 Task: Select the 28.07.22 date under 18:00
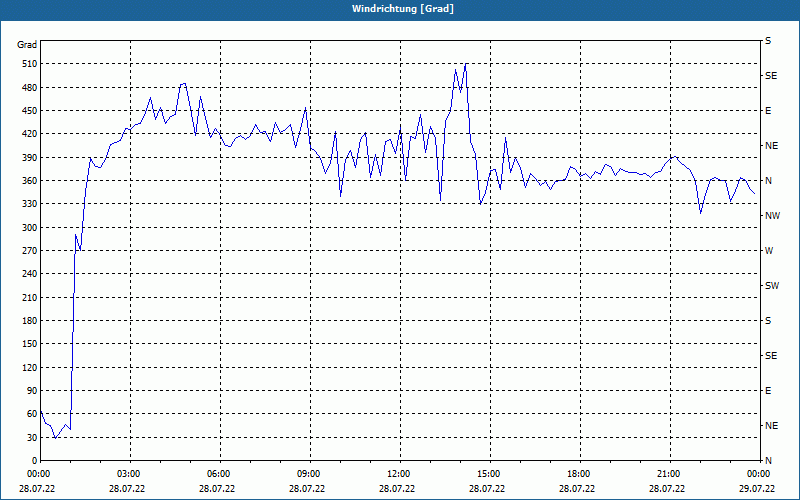[x=577, y=489]
